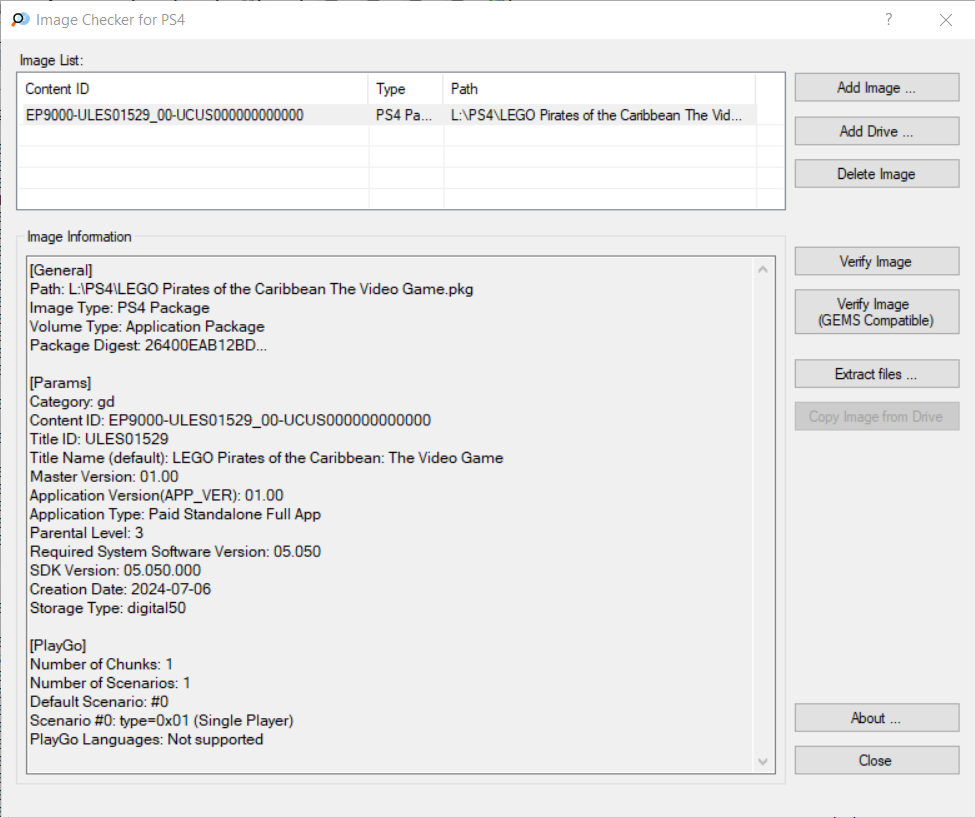Click the 'Default Scenario: #0' line
This screenshot has height=818, width=975.
coord(99,701)
